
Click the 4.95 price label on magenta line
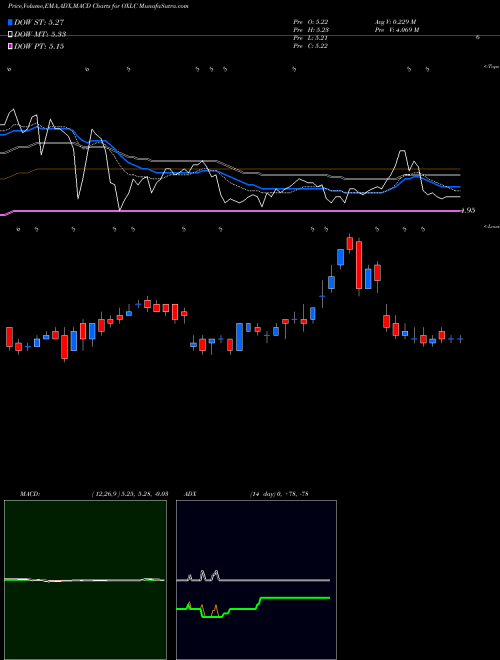coord(468,210)
